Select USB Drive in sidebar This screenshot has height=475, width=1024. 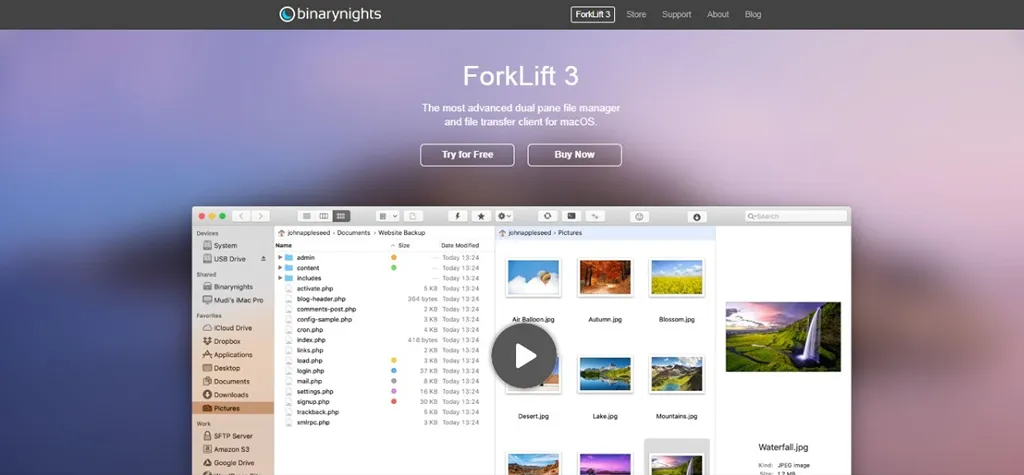[x=225, y=259]
